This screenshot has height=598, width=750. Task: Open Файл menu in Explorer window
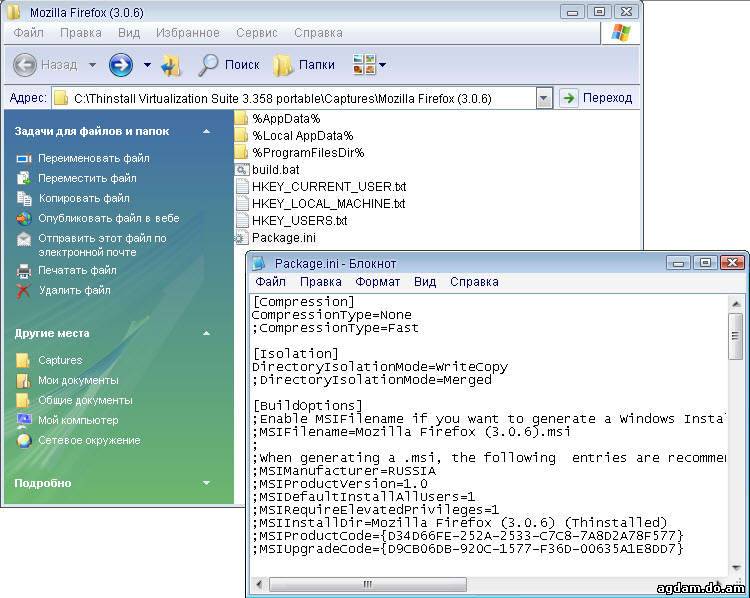[x=28, y=33]
